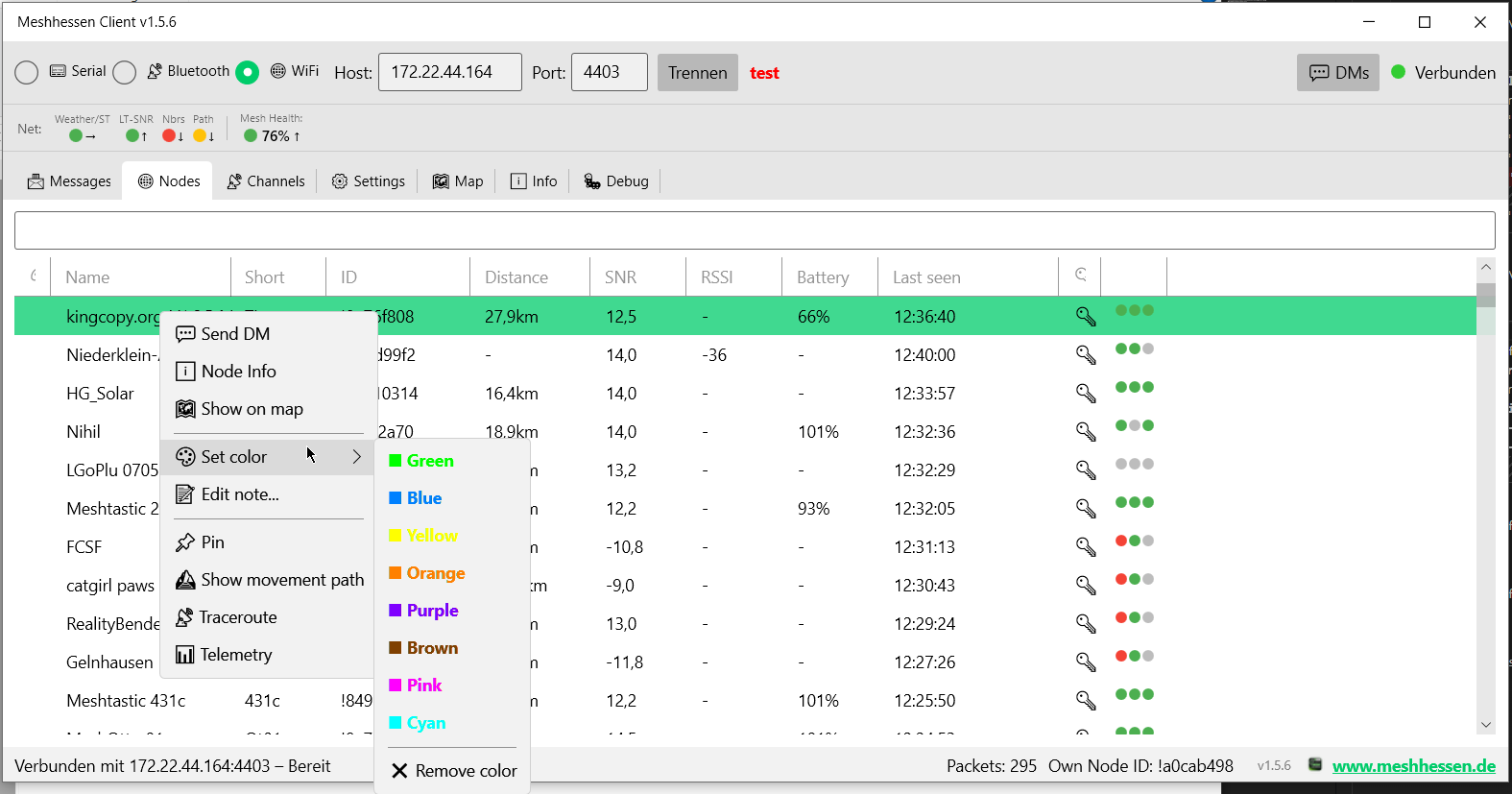Click key icon in catgirl paws row
This screenshot has height=794, width=1512.
[x=1086, y=586]
